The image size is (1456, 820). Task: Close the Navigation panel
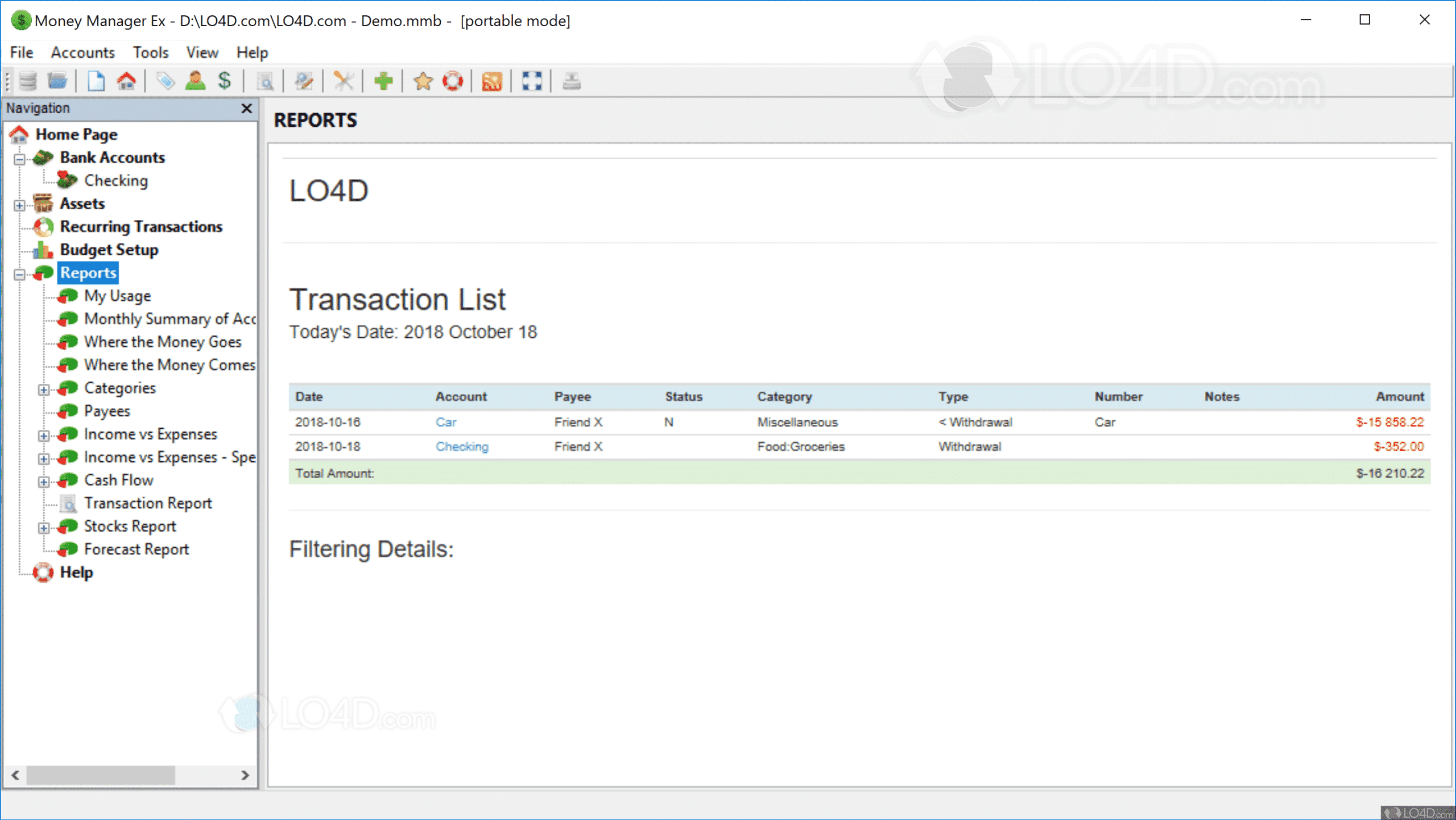pyautogui.click(x=247, y=108)
